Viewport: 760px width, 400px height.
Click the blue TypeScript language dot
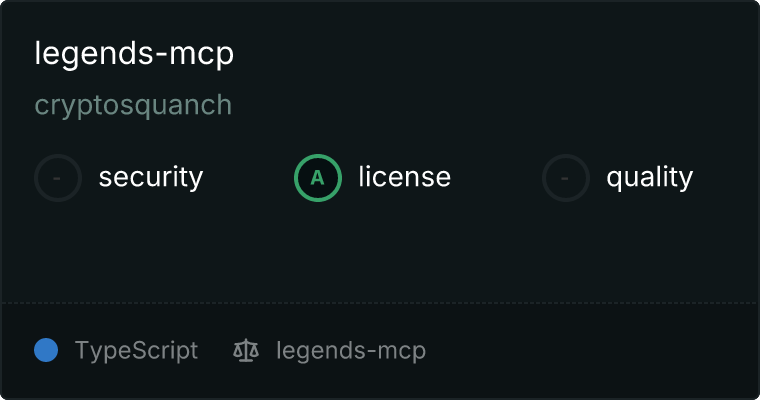point(46,350)
